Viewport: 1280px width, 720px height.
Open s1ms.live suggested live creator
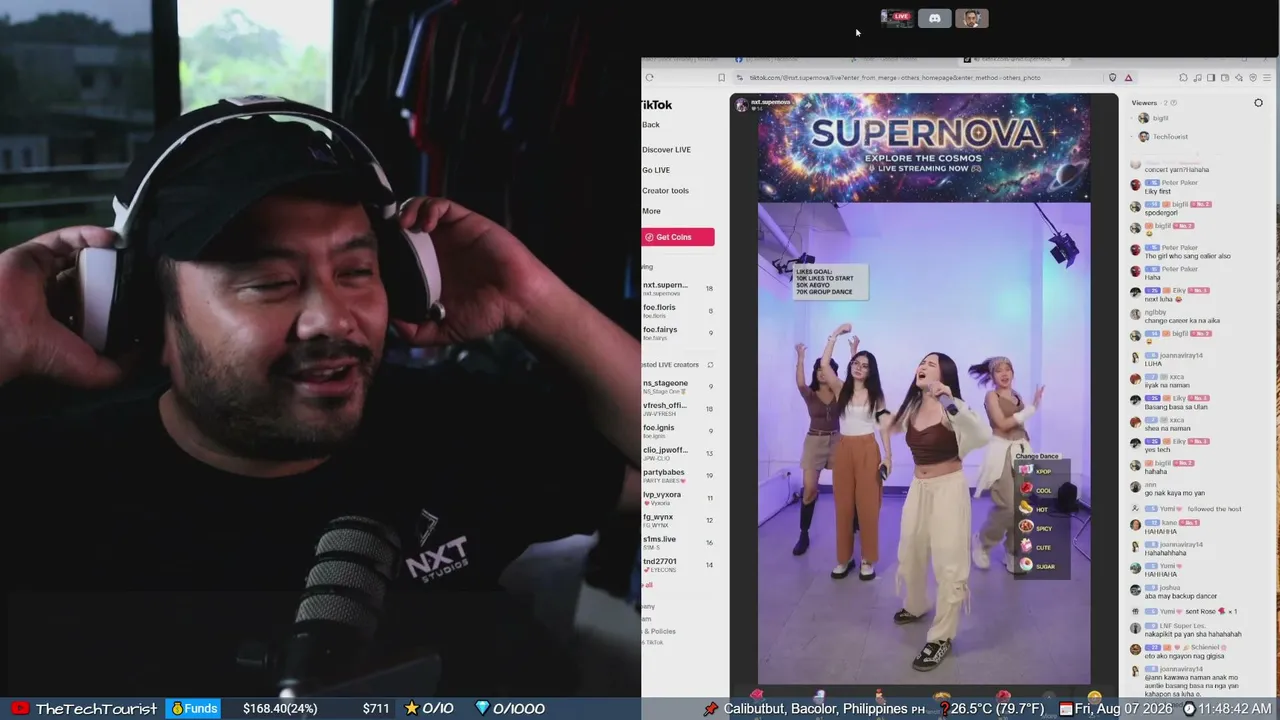click(678, 542)
